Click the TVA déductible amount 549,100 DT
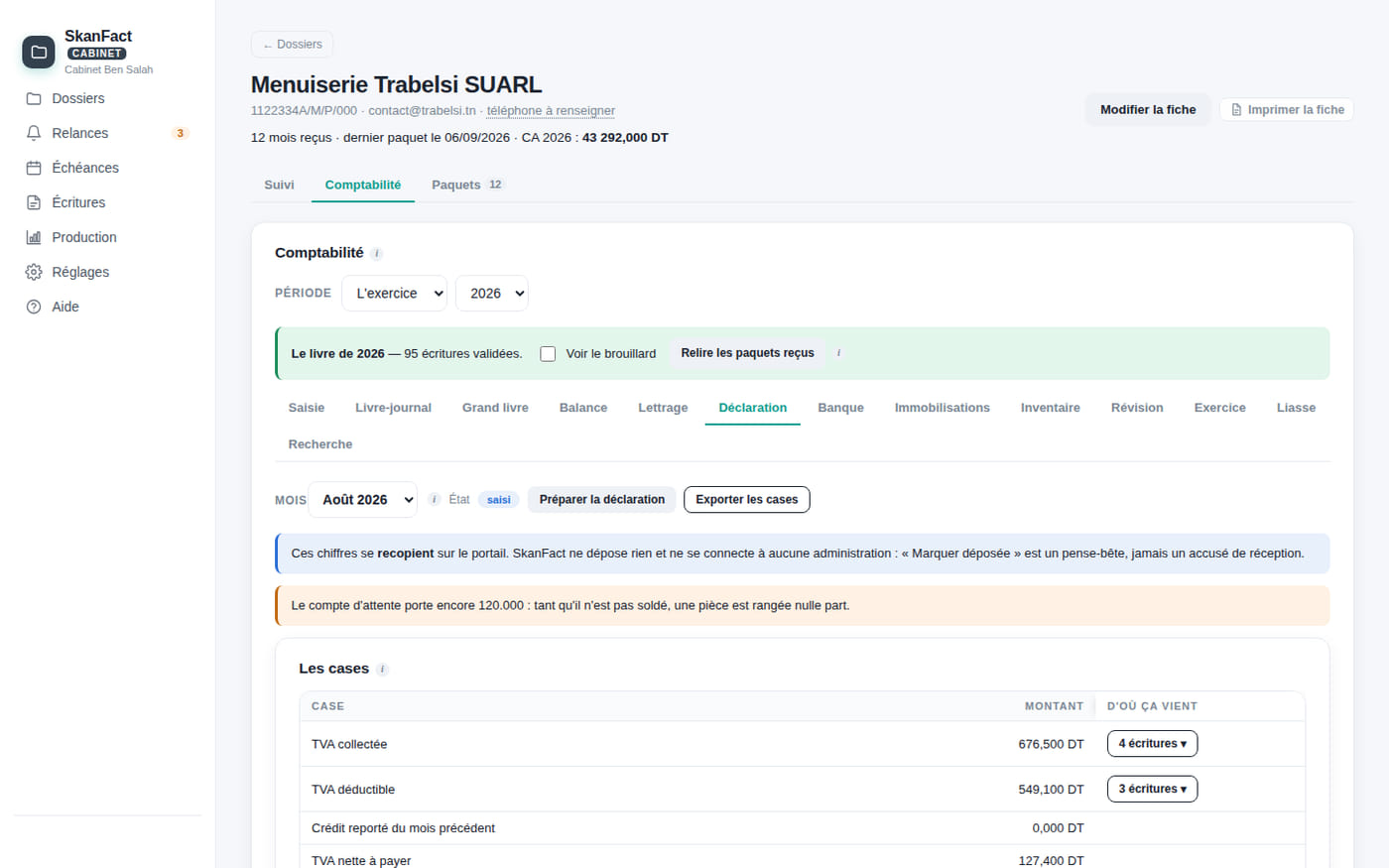This screenshot has height=868, width=1389. (x=1051, y=790)
